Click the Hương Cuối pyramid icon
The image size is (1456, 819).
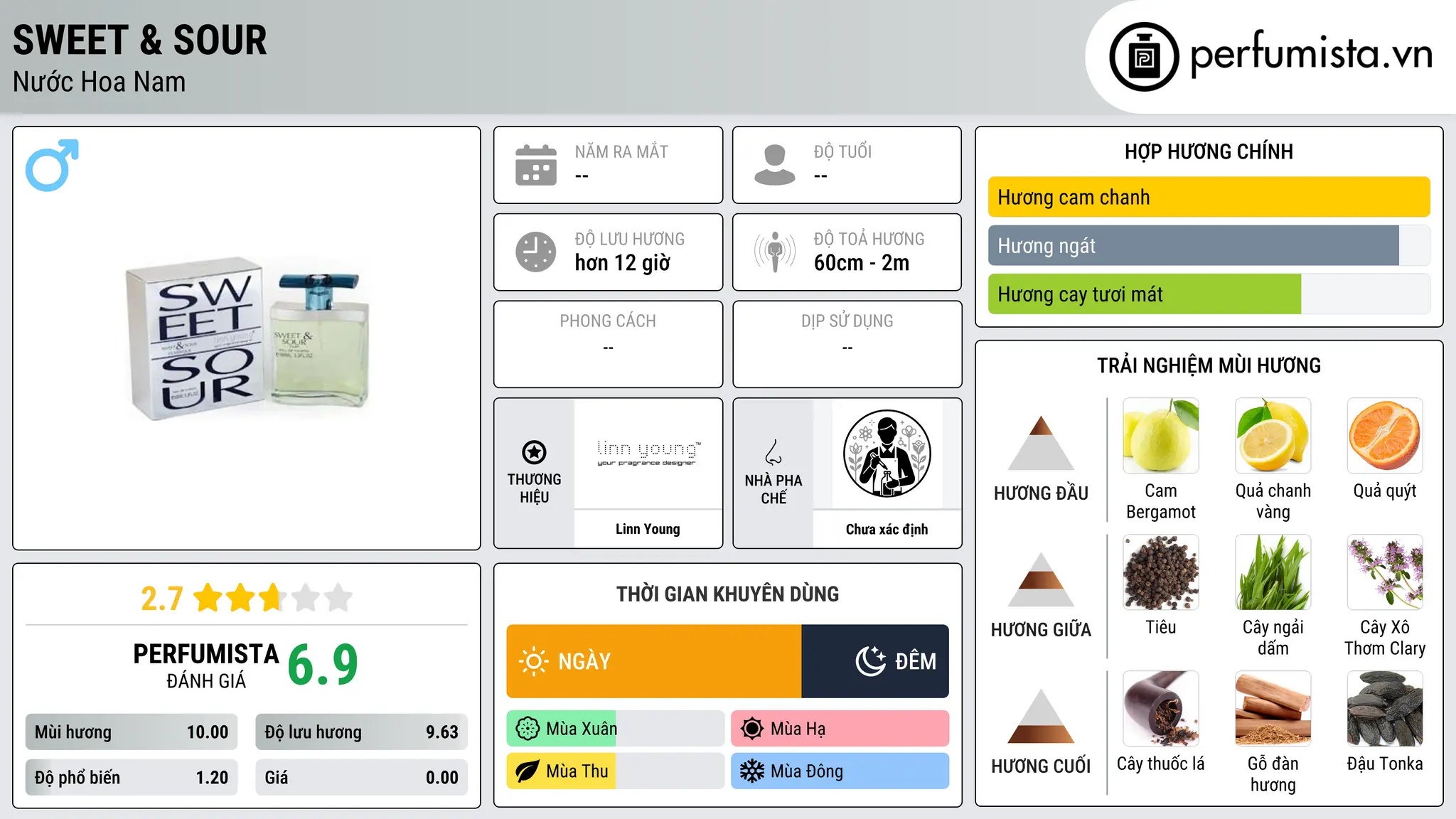tap(1041, 716)
